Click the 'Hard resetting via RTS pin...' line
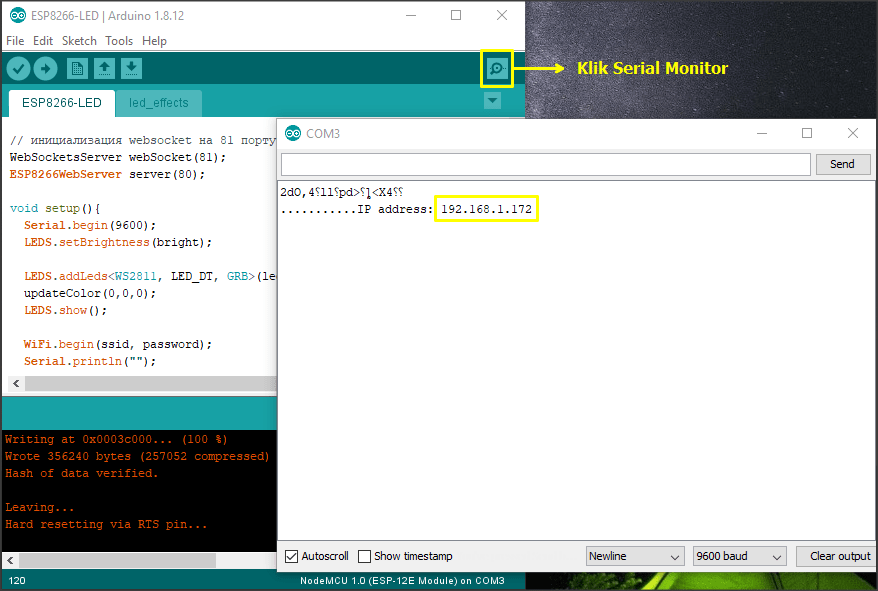878x591 pixels. coord(106,524)
